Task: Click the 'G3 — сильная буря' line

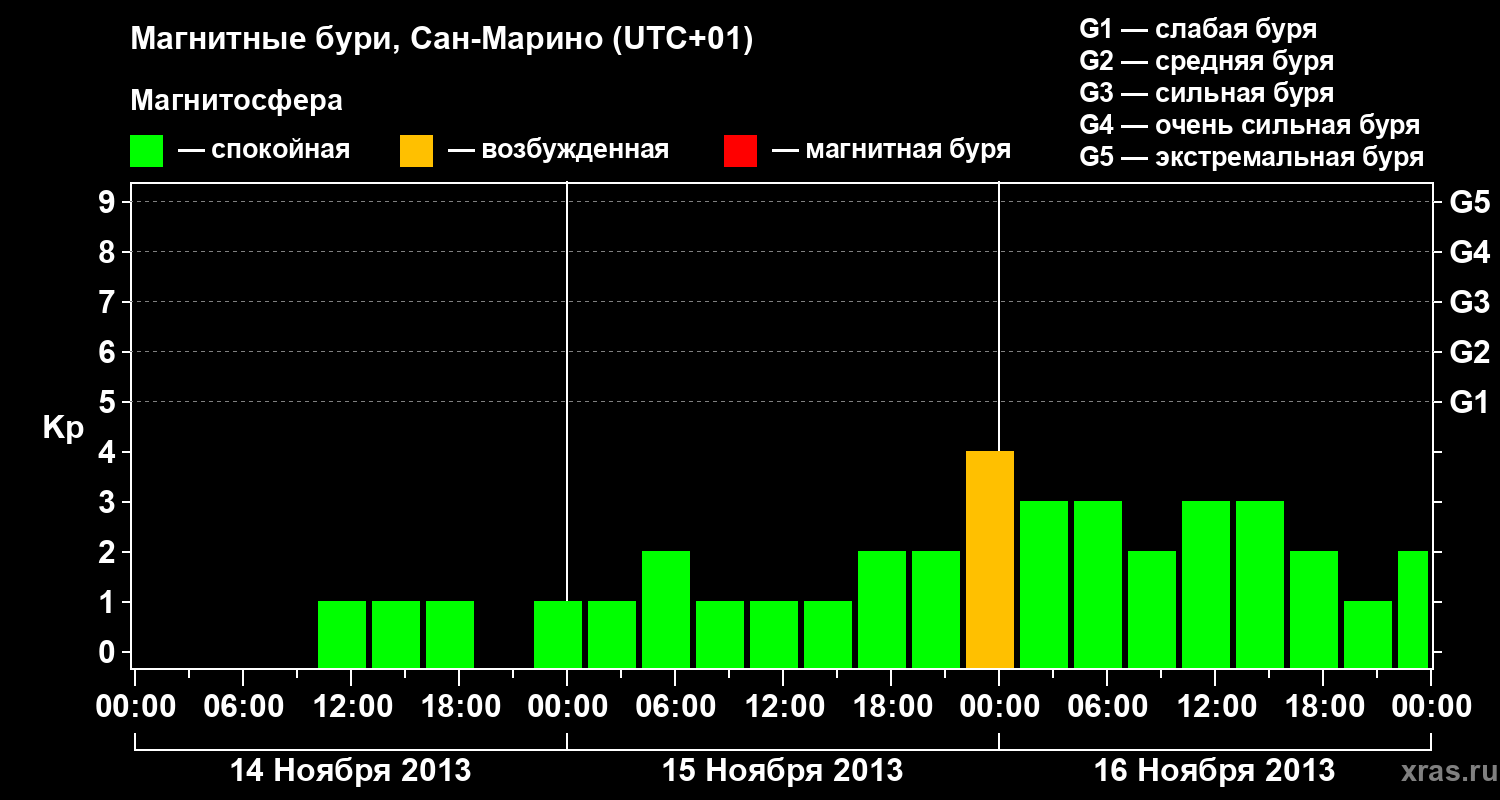Action: pyautogui.click(x=1206, y=93)
